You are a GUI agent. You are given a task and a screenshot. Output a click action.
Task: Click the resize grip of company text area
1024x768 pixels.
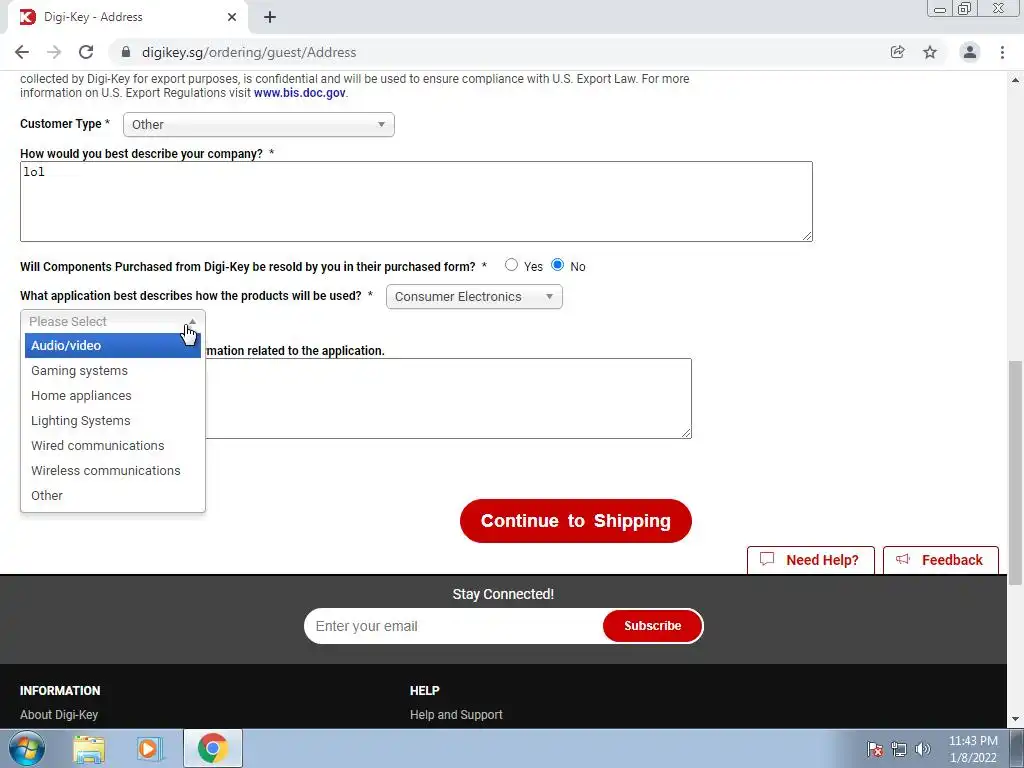pyautogui.click(x=807, y=236)
